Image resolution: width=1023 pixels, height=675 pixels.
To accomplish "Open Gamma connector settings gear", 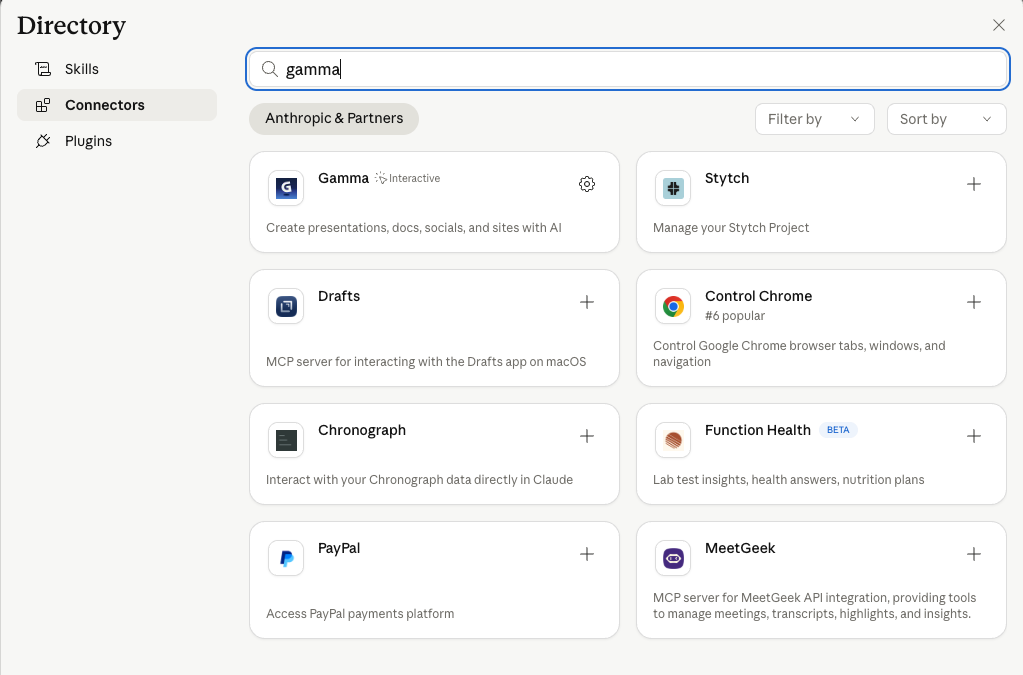I will [587, 184].
